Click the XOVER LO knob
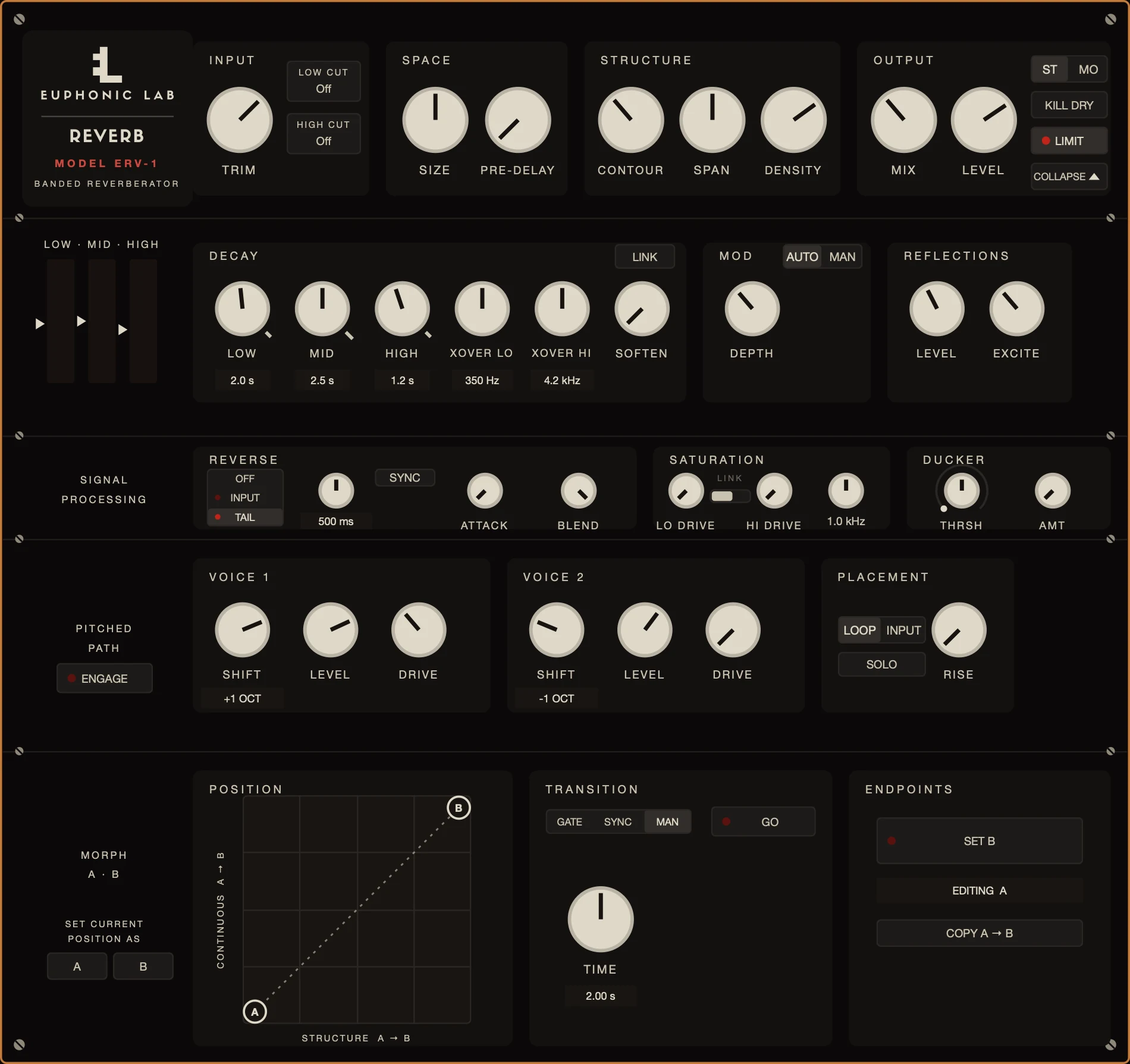This screenshot has height=1064, width=1130. (x=482, y=309)
